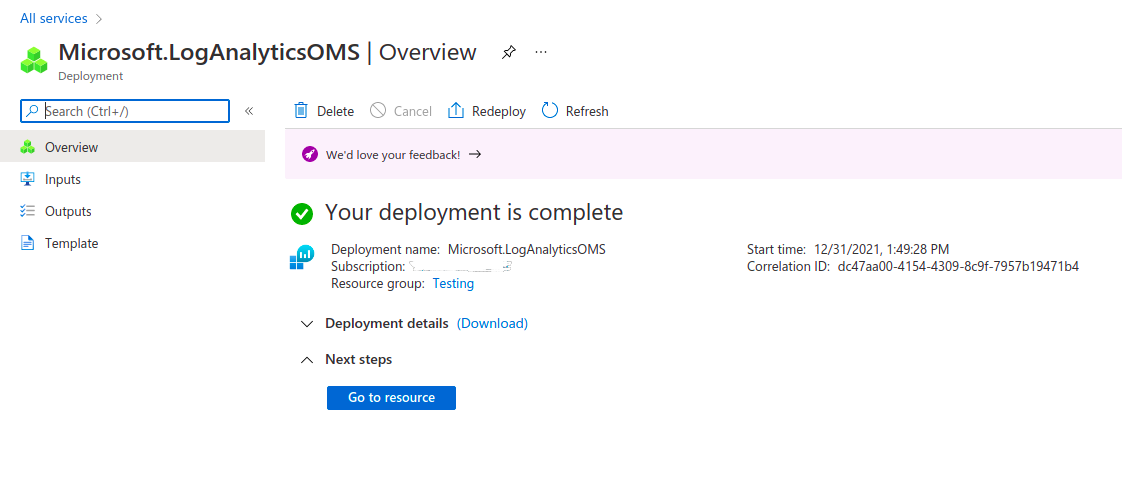1122x493 pixels.
Task: Open the We'd love your feedback link
Action: (x=393, y=154)
